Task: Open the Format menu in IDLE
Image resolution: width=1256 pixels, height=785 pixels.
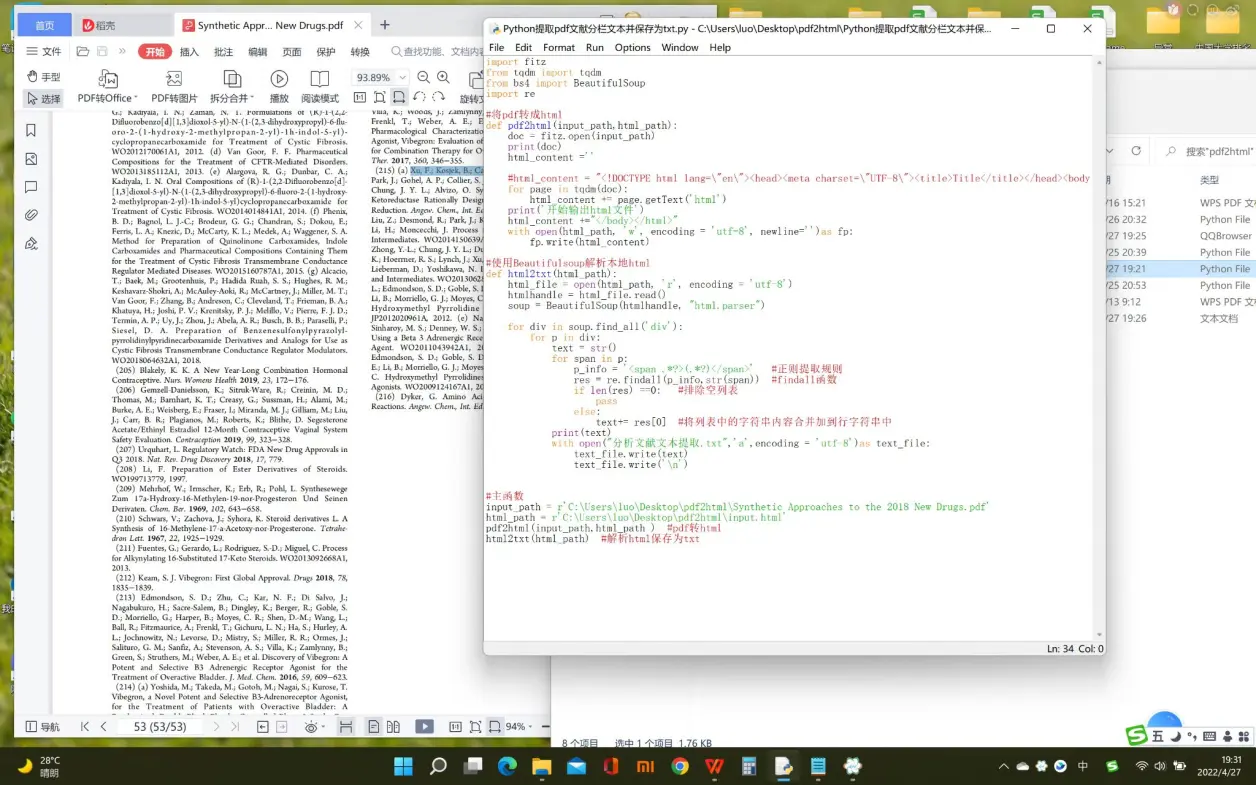Action: coord(559,47)
